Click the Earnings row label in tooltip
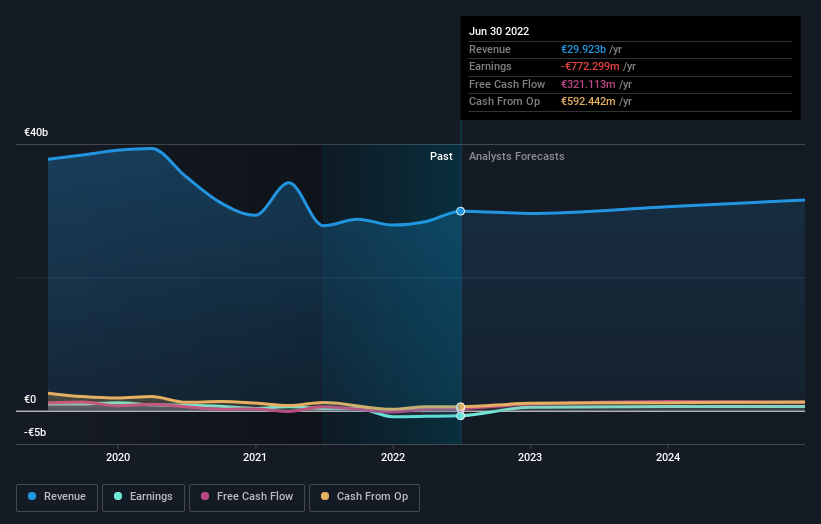Image resolution: width=821 pixels, height=524 pixels. [490, 66]
